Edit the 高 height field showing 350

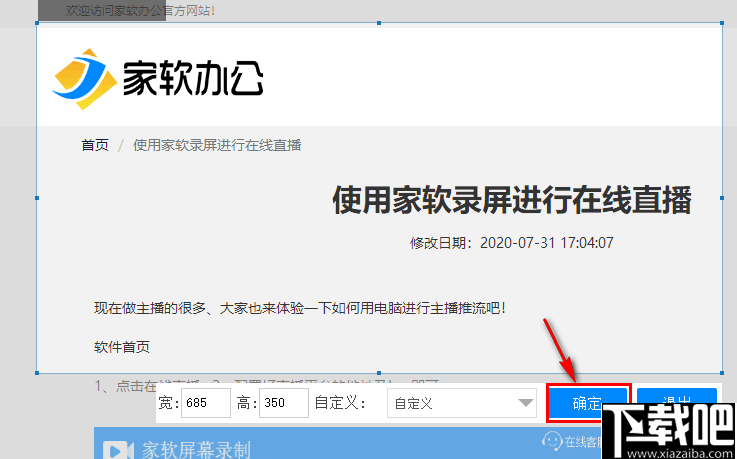tap(283, 403)
